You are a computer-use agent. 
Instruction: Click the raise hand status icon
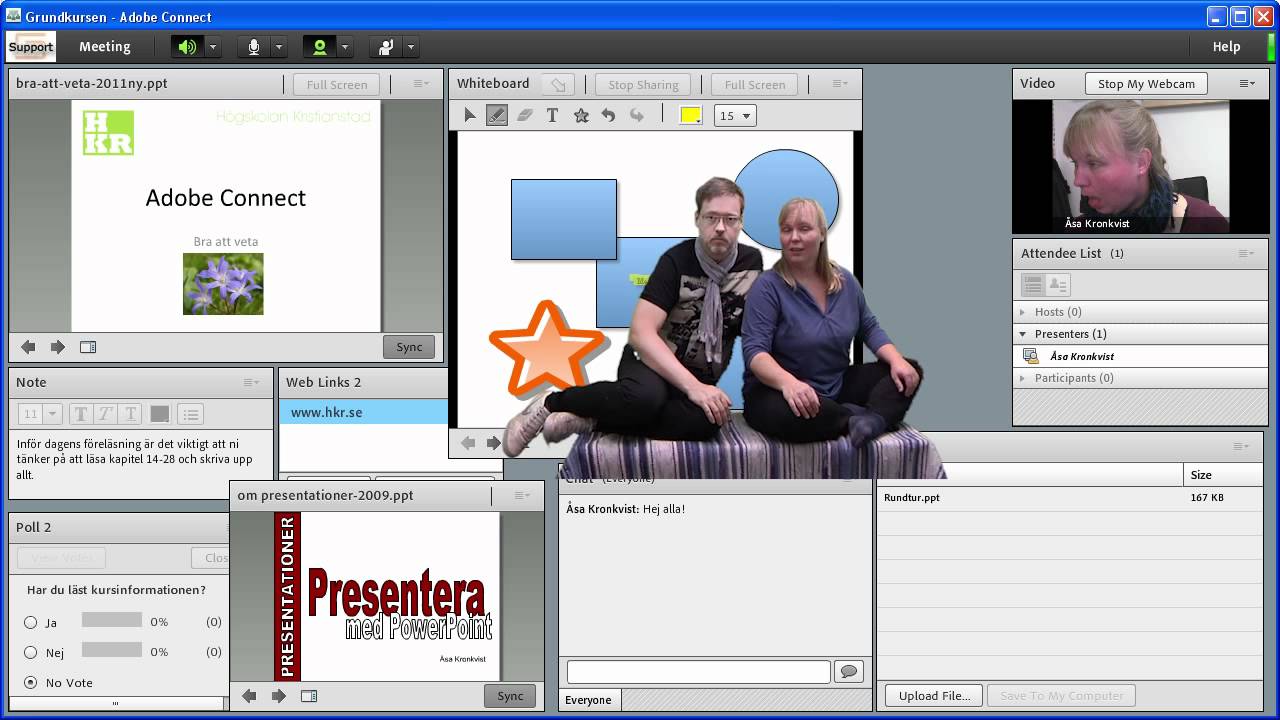point(386,47)
